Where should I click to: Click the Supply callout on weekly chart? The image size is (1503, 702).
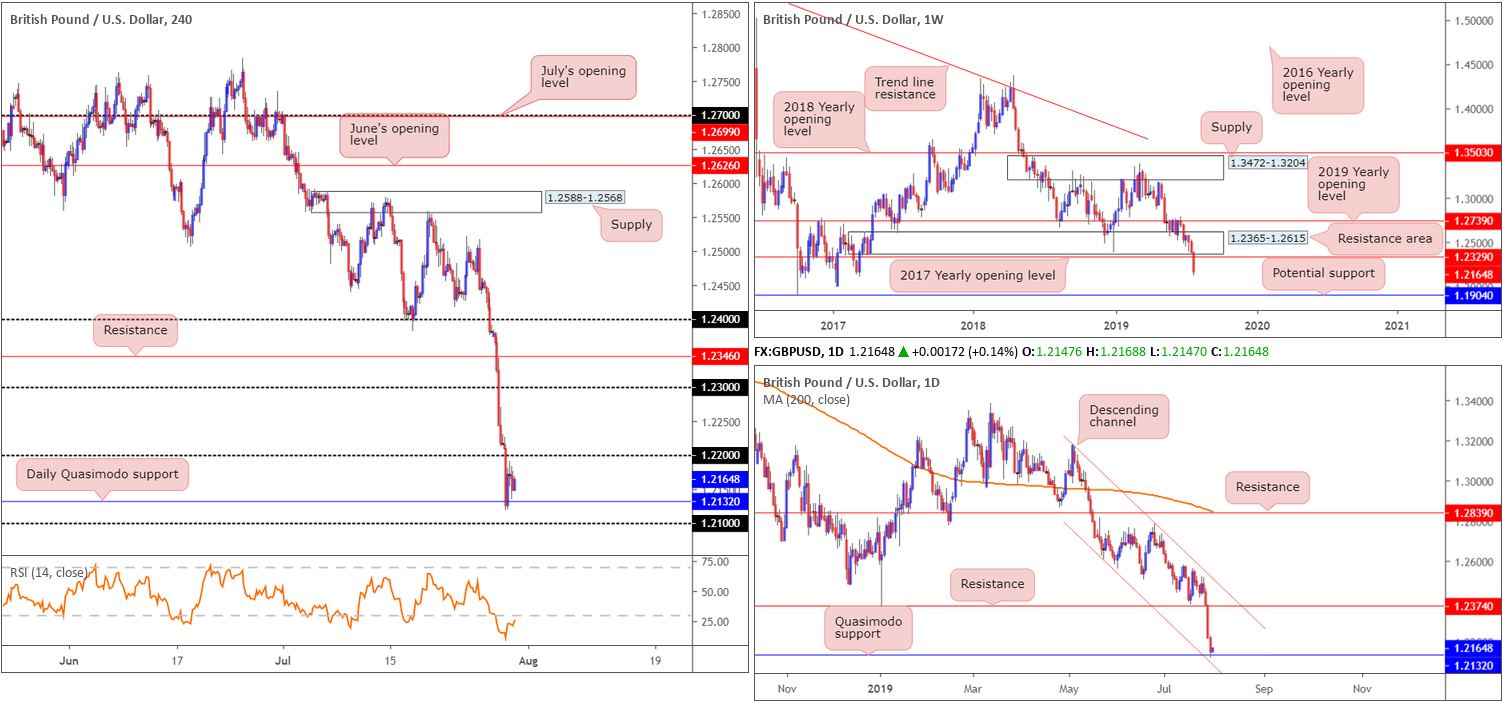point(1232,127)
